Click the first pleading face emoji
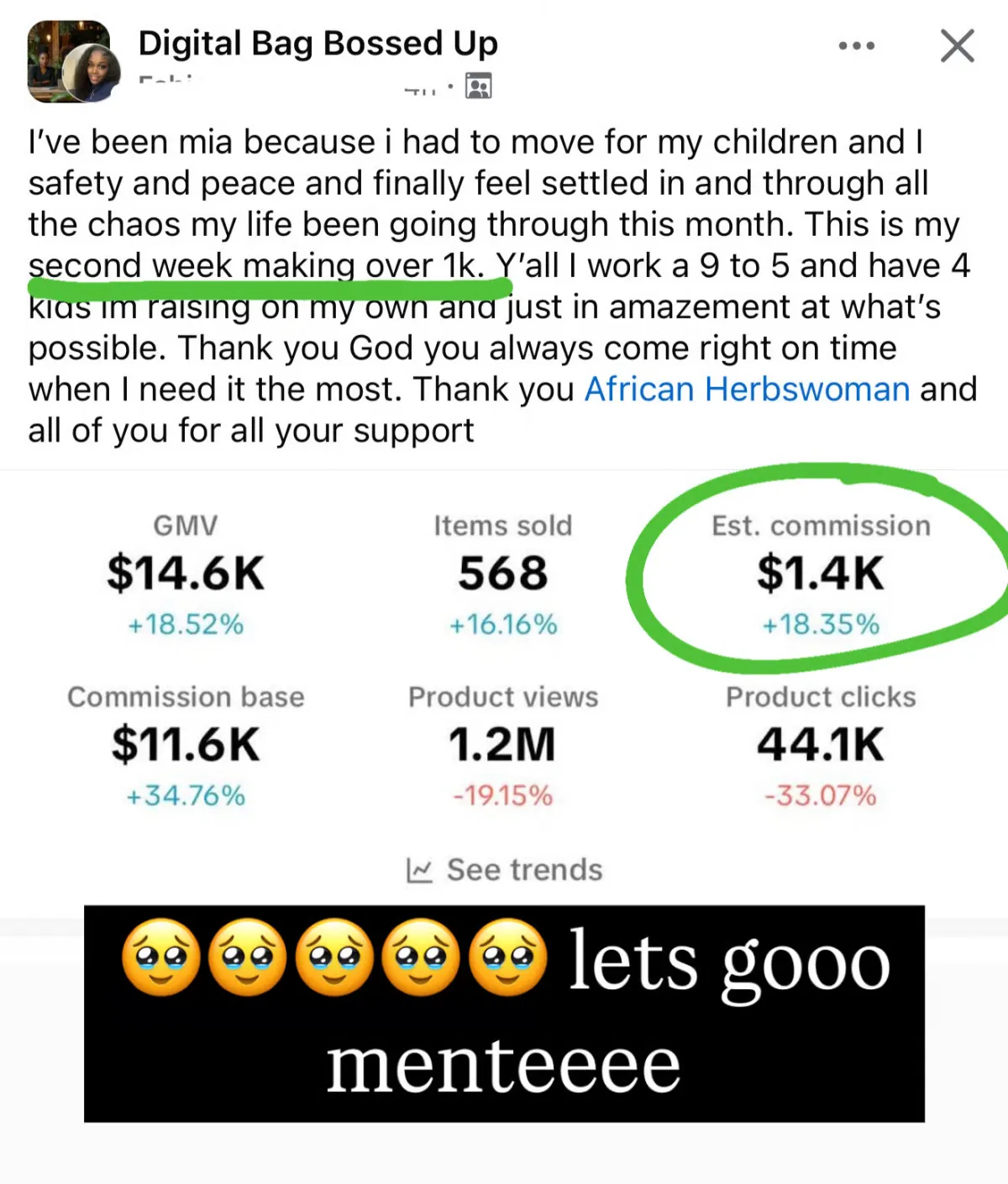The width and height of the screenshot is (1008, 1184). pyautogui.click(x=160, y=958)
